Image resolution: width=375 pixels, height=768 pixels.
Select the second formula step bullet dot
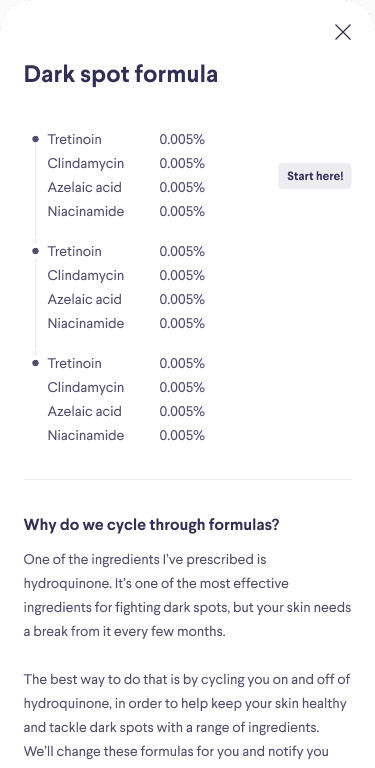(x=35, y=251)
